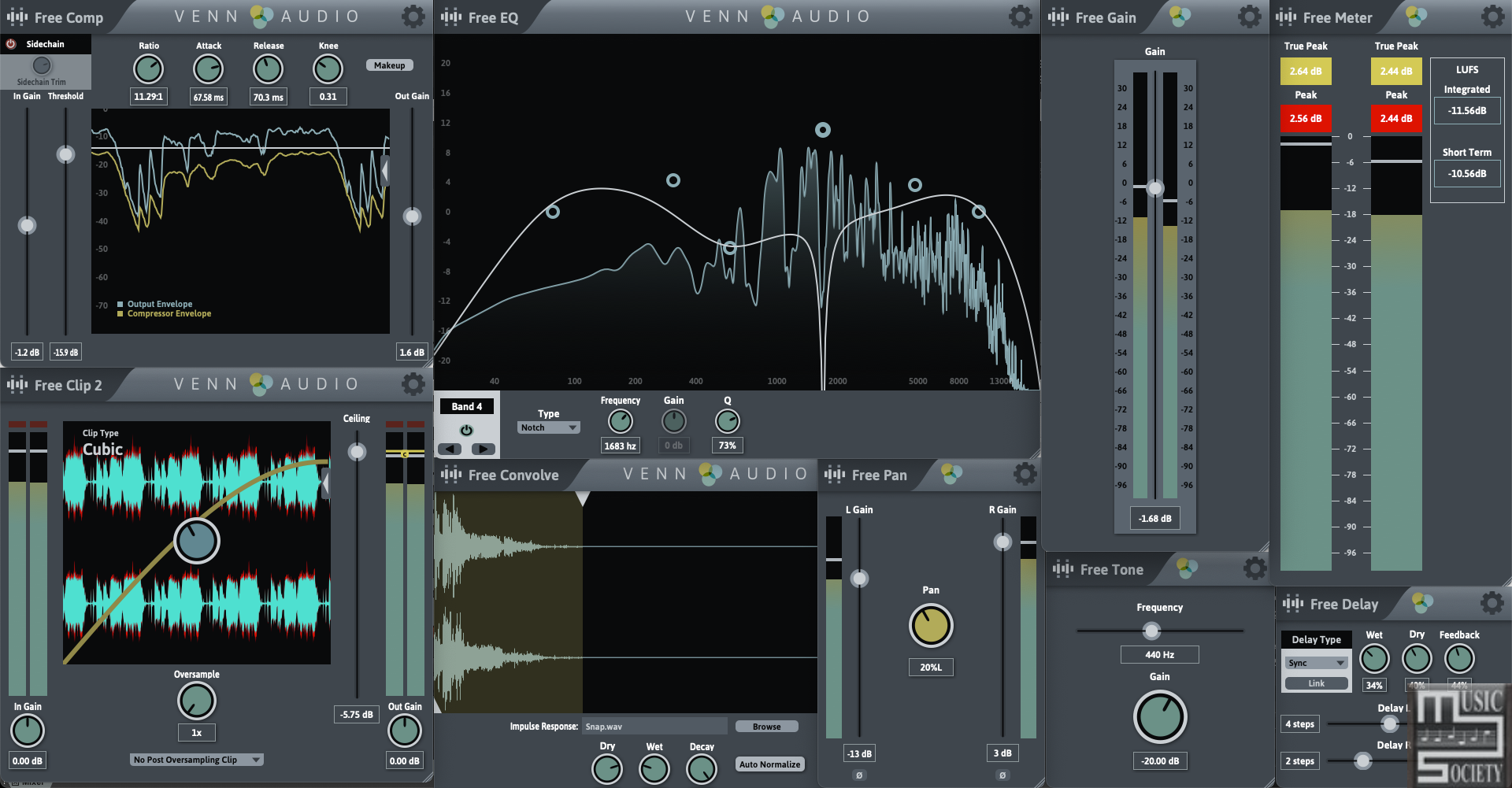Click the Free Comp threshold slider handle
Screen dimensions: 1512x788
(x=66, y=154)
